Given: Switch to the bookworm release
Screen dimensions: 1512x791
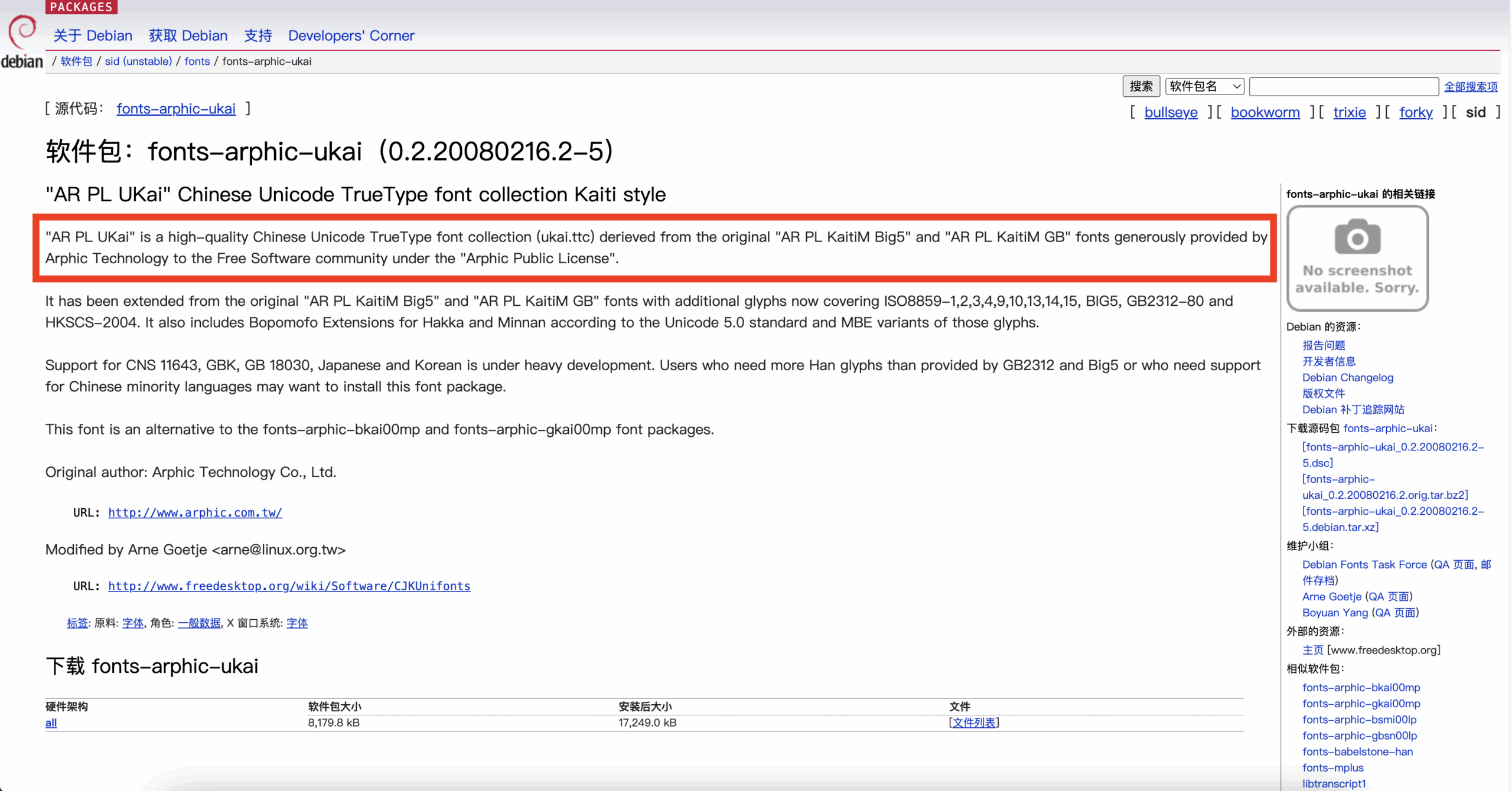Looking at the screenshot, I should coord(1265,112).
